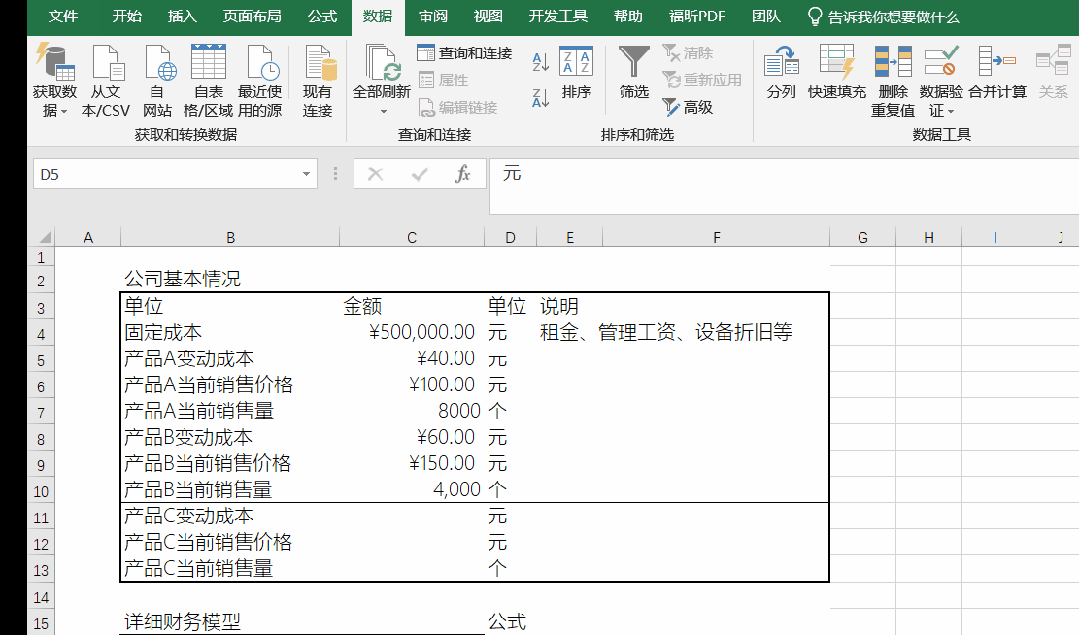Switch to the 页面布局 tab
The height and width of the screenshot is (635, 1079).
point(252,17)
